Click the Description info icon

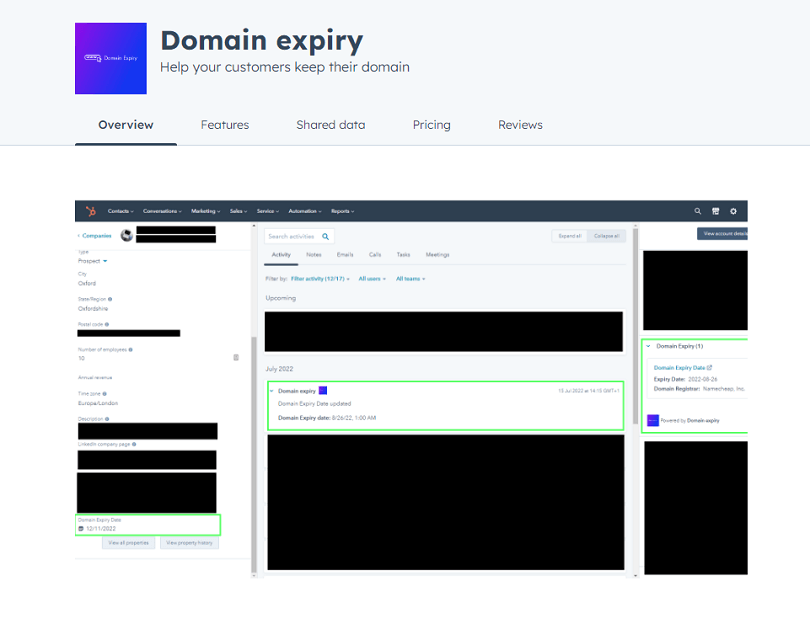coord(107,419)
